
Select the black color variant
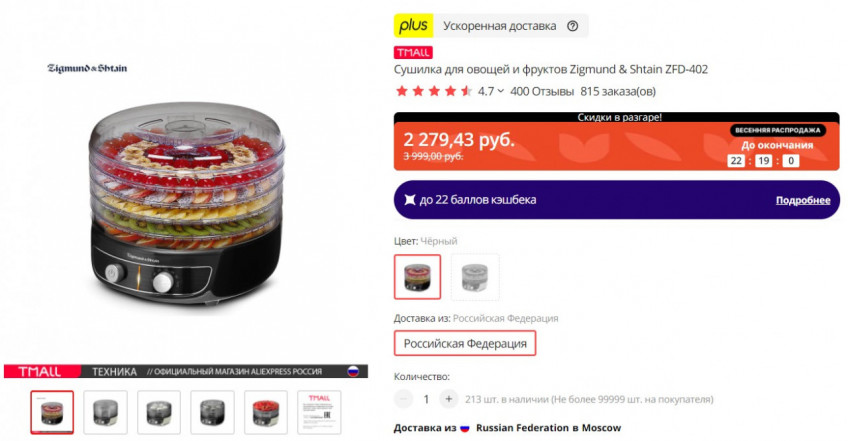click(418, 277)
